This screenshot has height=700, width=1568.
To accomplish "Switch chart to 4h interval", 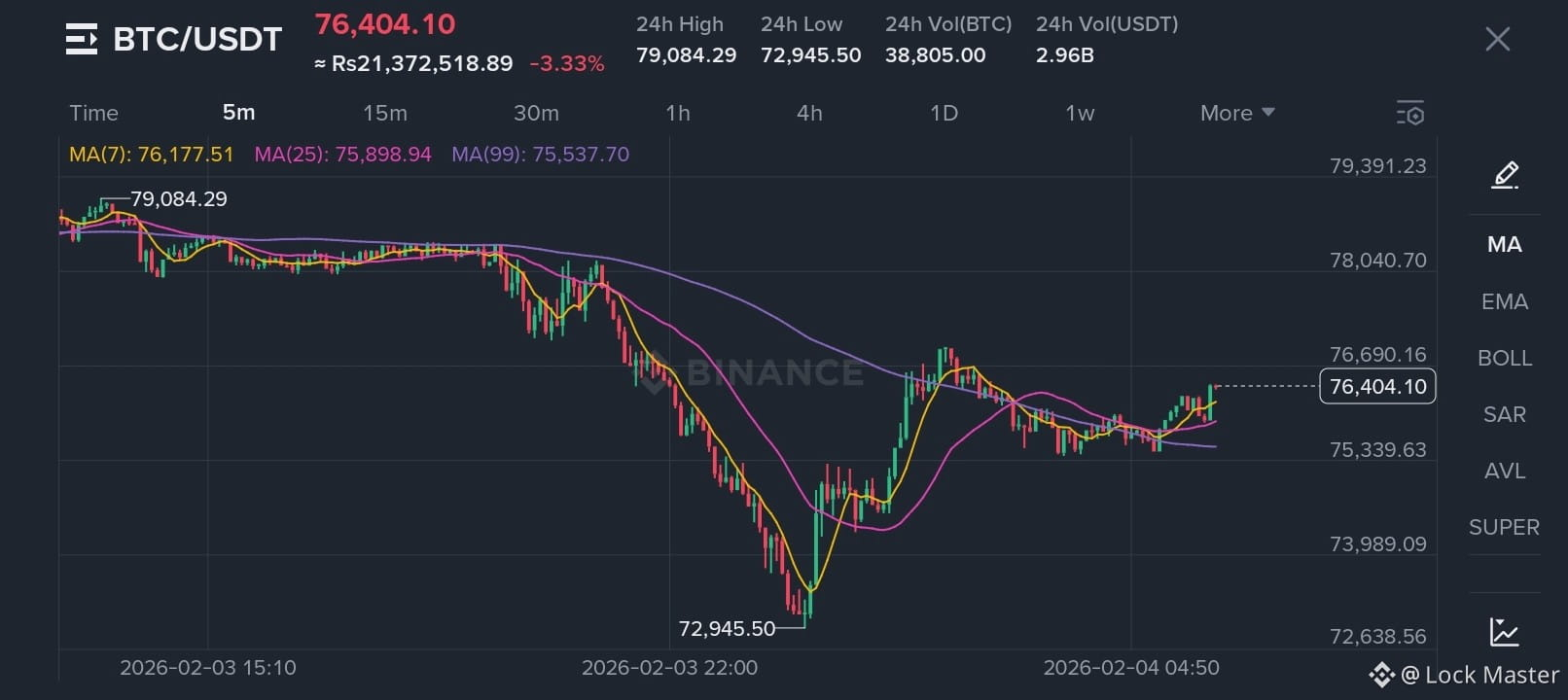I will tap(809, 113).
